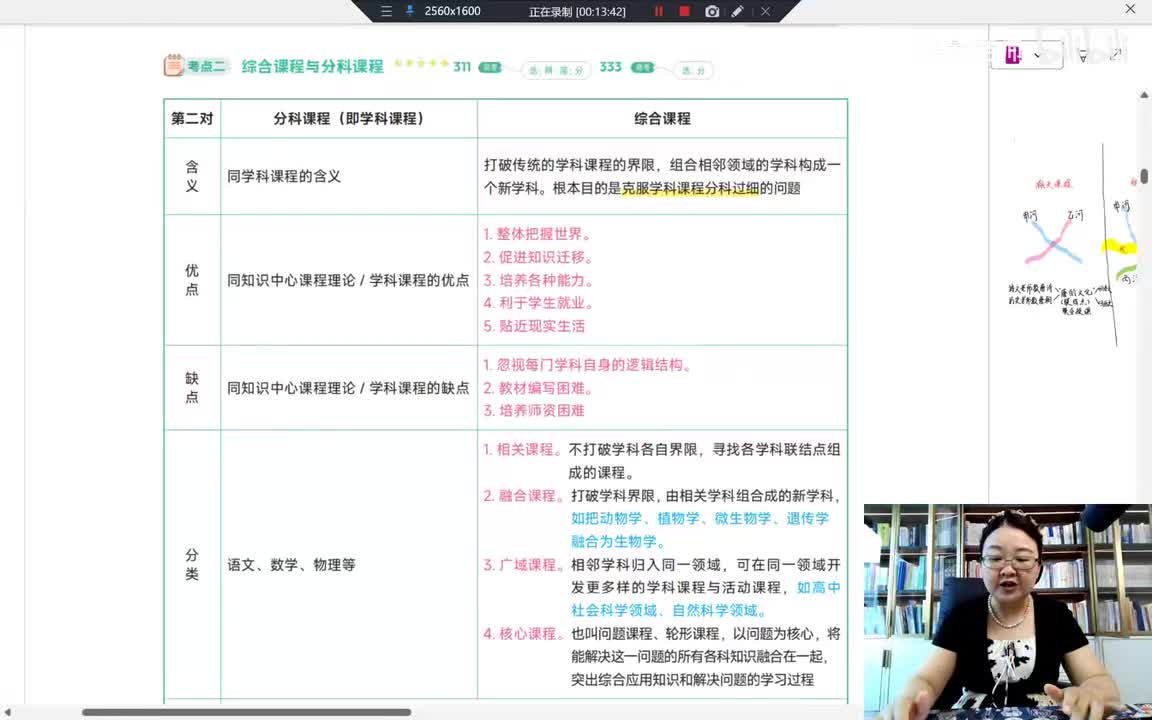The width and height of the screenshot is (1152, 720).
Task: Click cell 同知识中心课程理论 / 学科课程的缺点
Action: 348,388
